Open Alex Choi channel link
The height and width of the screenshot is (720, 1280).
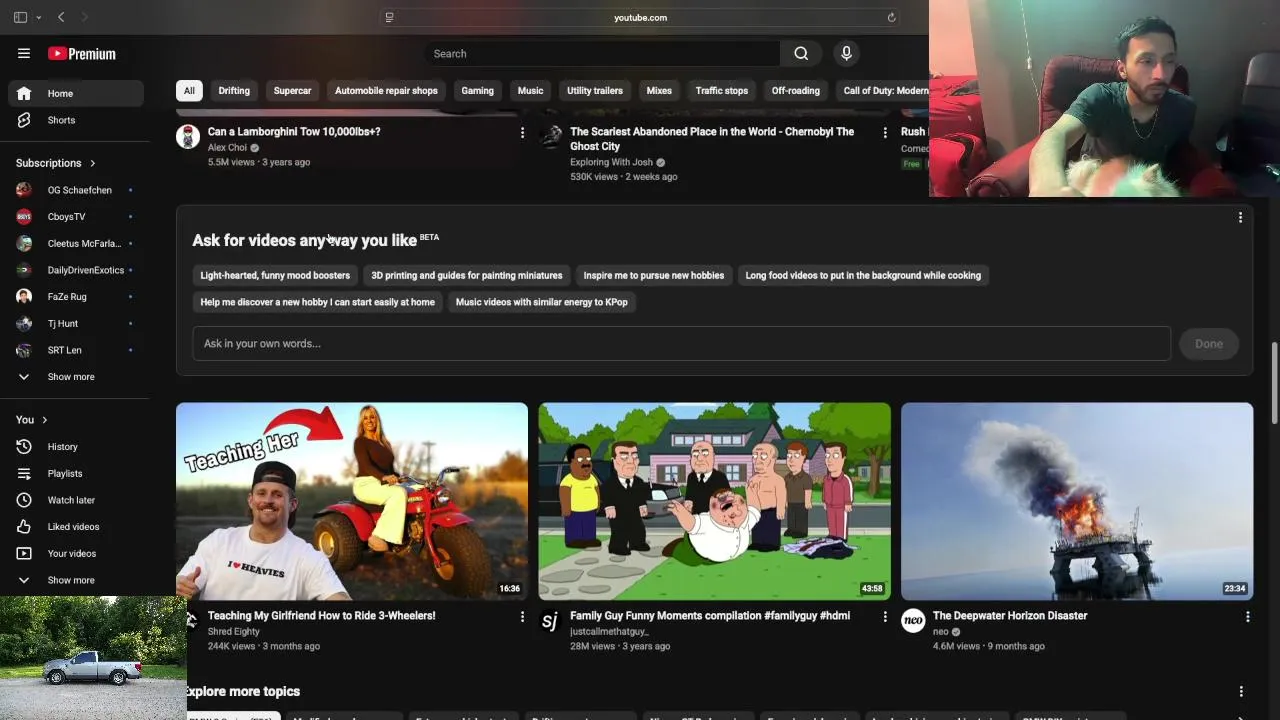[227, 148]
